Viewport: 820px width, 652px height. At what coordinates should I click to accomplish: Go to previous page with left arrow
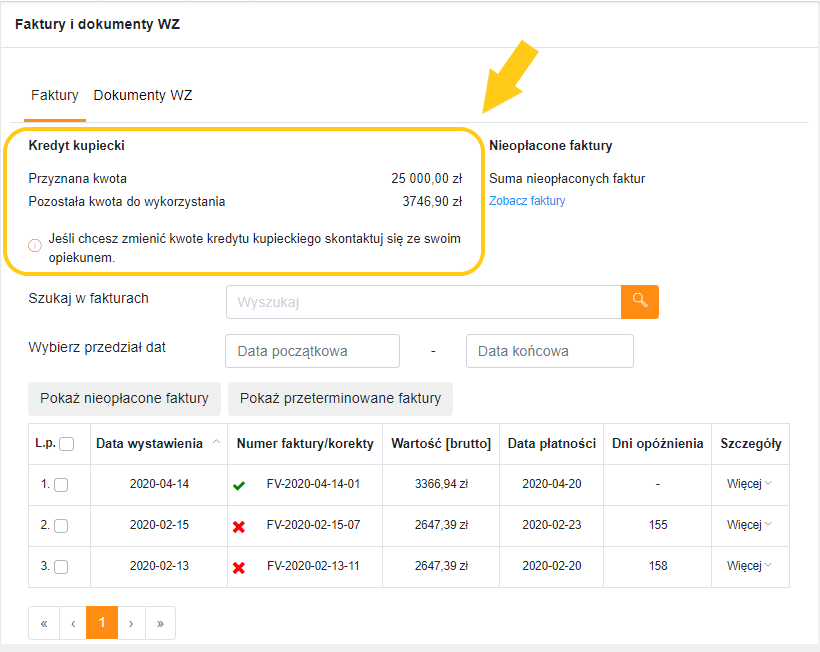click(x=73, y=623)
